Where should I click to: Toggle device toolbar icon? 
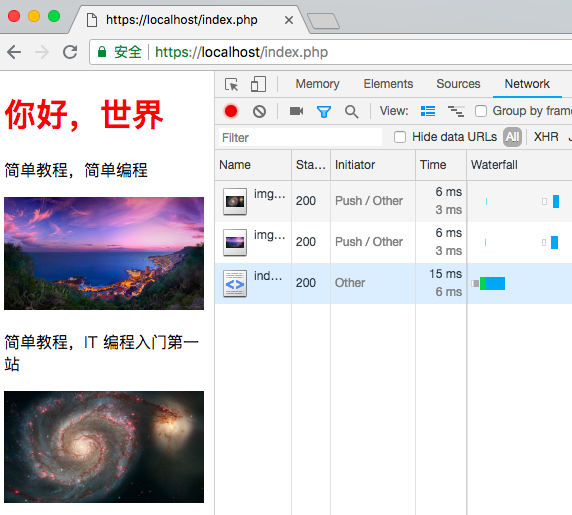pos(258,84)
